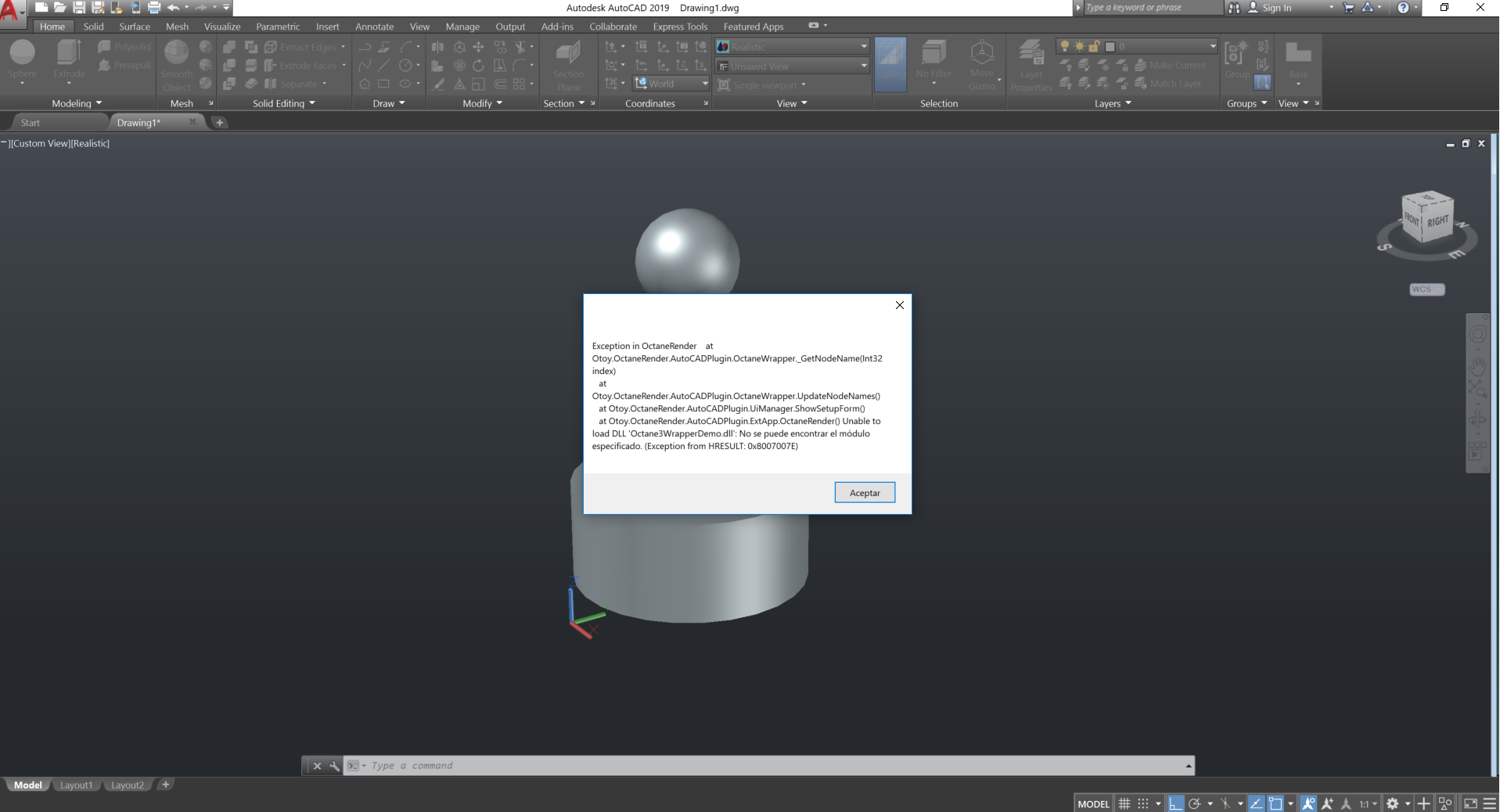Toggle the drawing grid display
The image size is (1500, 812).
pos(1124,803)
